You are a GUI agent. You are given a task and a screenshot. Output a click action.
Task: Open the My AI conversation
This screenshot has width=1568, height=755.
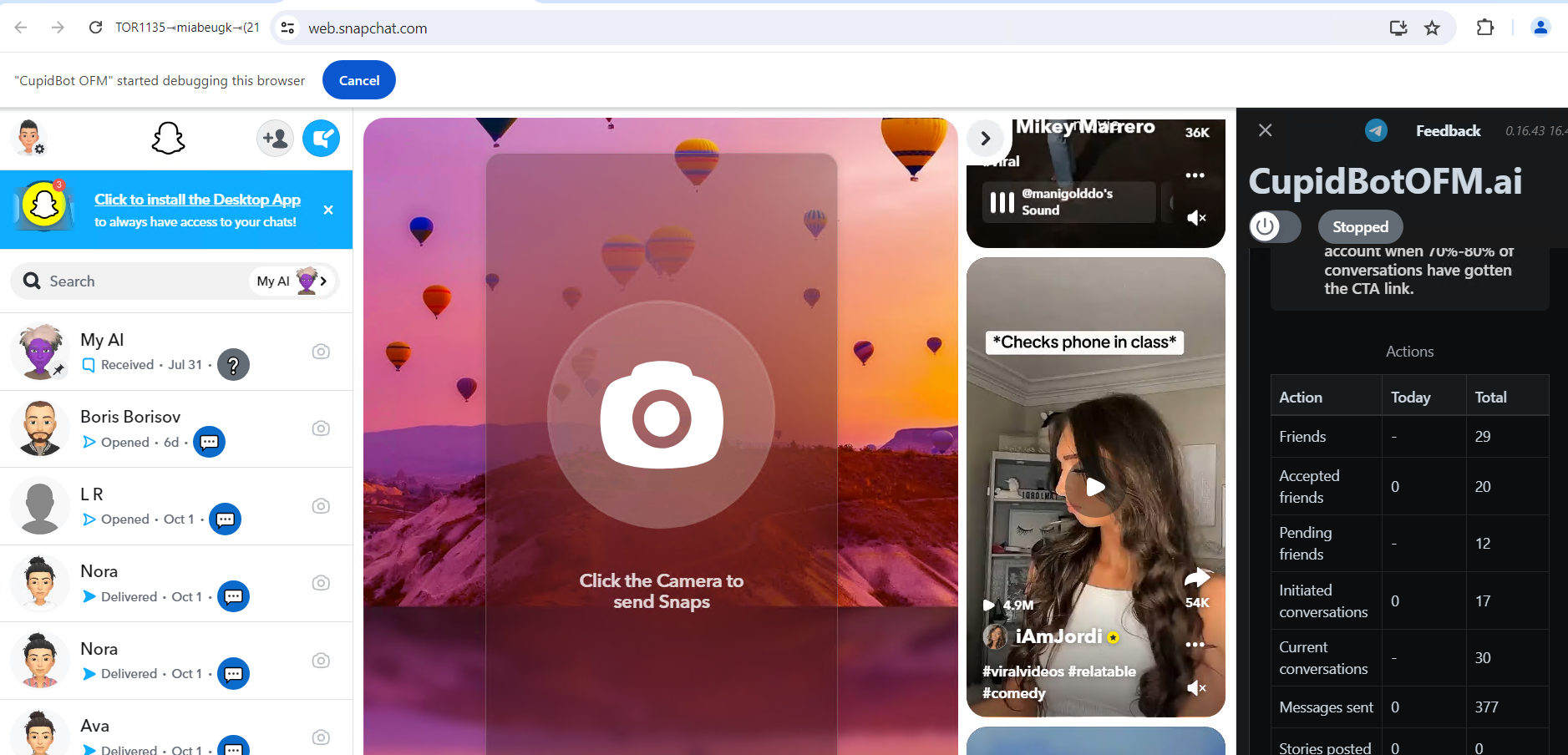[176, 352]
